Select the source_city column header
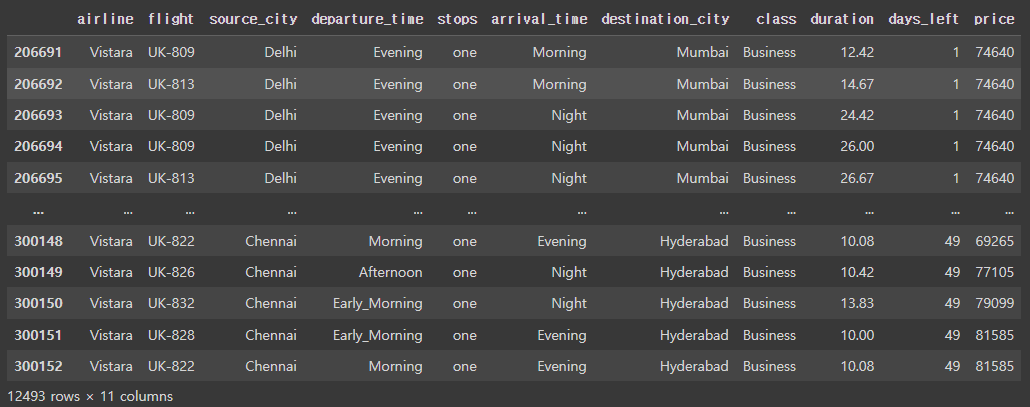 [x=253, y=20]
